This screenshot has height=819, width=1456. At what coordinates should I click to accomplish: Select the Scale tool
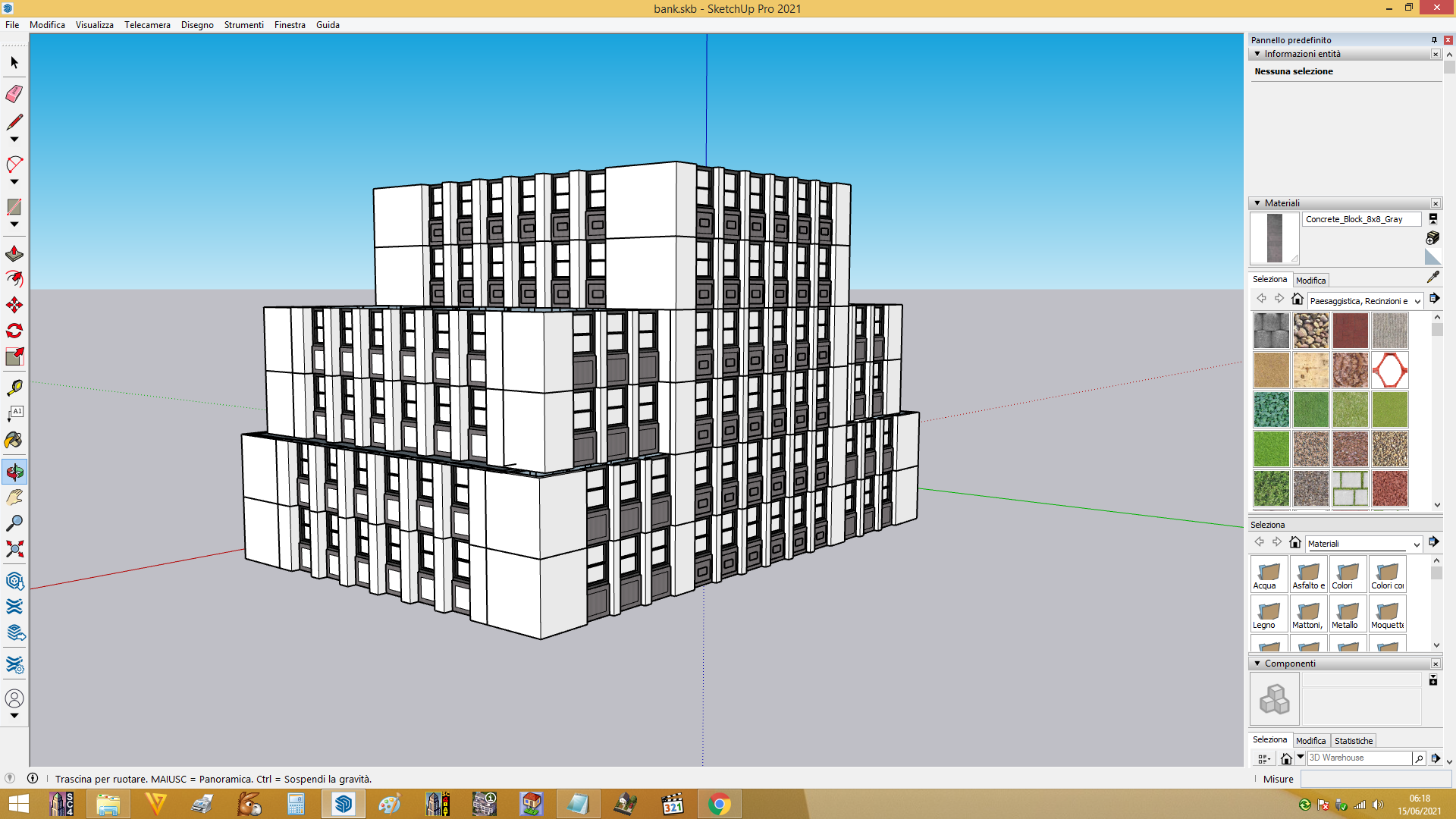14,356
